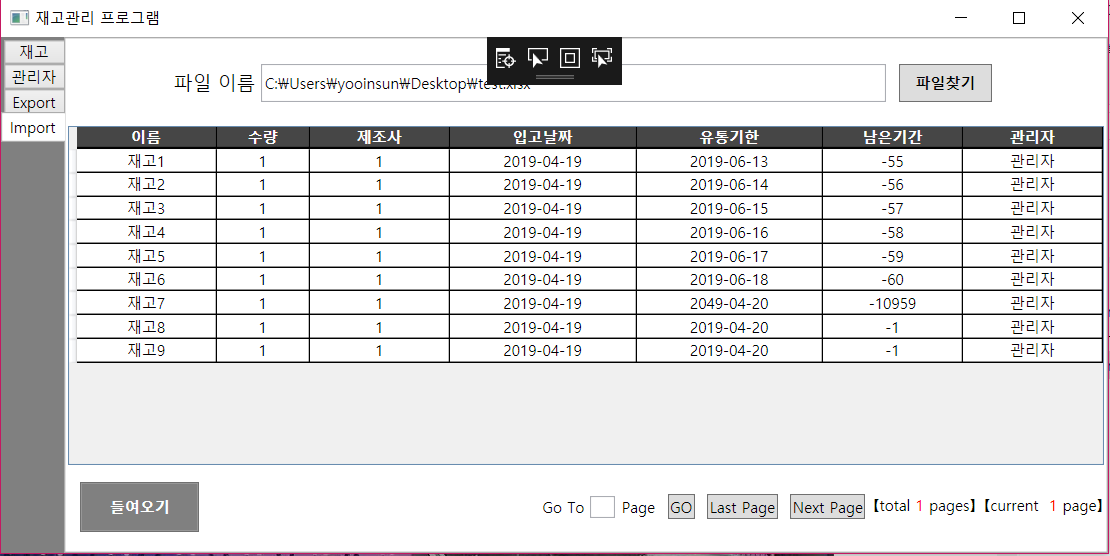Select remaining days value -59

click(893, 256)
